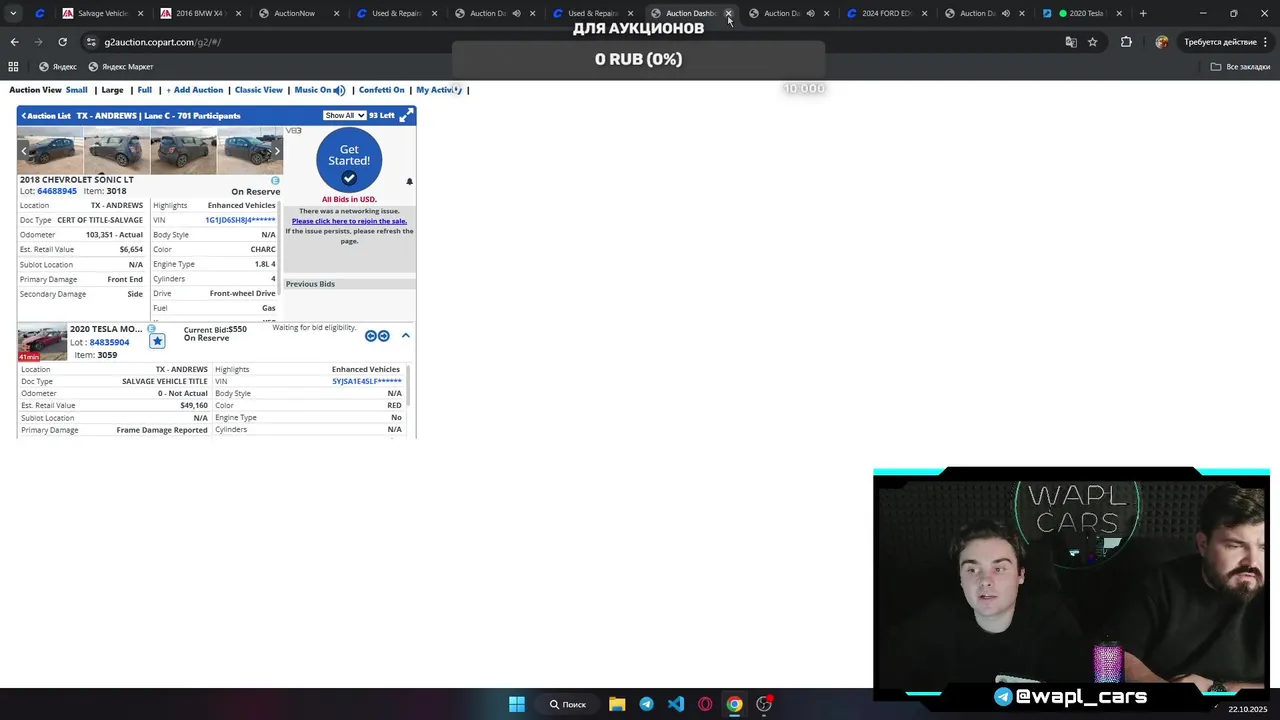Open the Chevrolet Sonic VIN link

[x=240, y=220]
